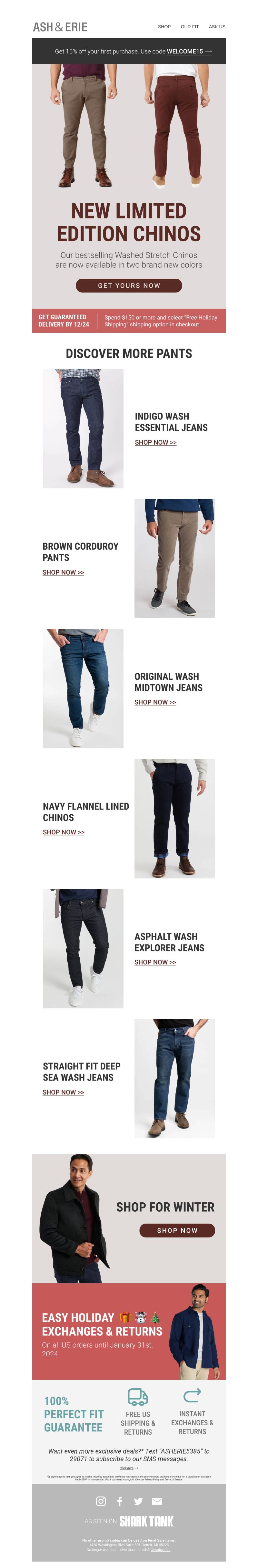Open the SHOP menu item
This screenshot has width=258, height=1568.
pyautogui.click(x=164, y=27)
